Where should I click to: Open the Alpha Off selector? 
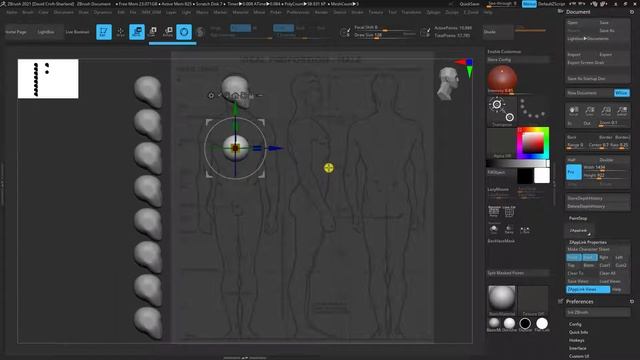[502, 143]
